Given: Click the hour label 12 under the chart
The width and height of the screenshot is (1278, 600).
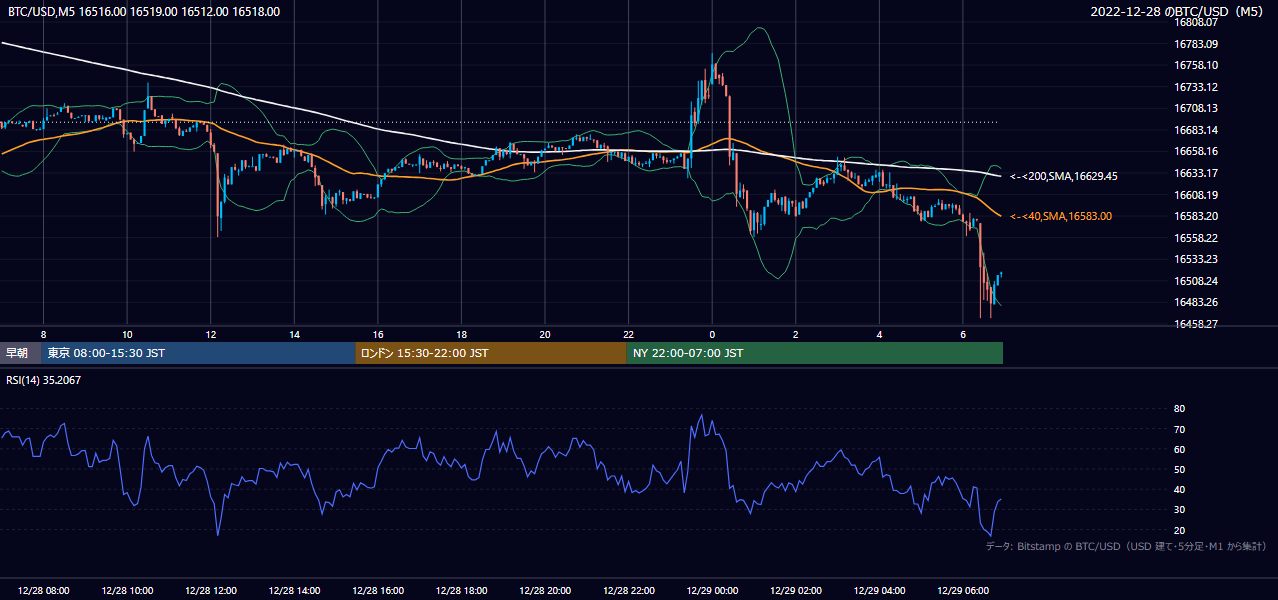Looking at the screenshot, I should (210, 334).
